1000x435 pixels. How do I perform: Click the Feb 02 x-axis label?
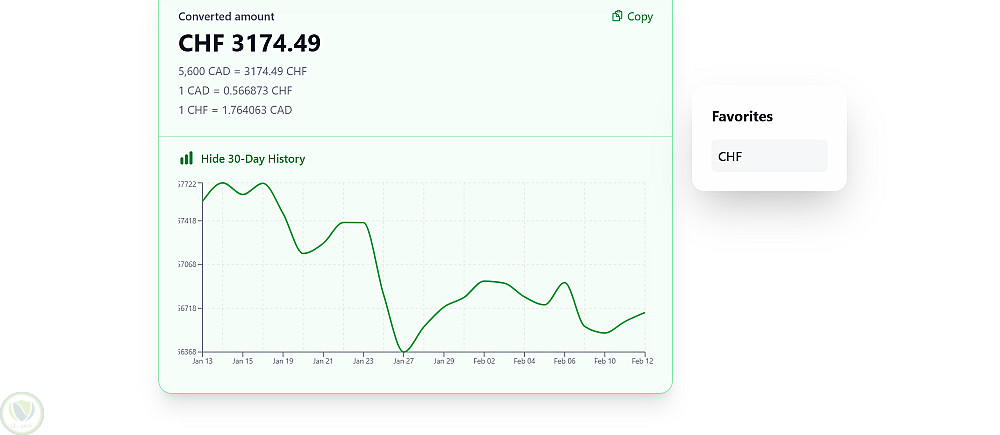tap(484, 361)
